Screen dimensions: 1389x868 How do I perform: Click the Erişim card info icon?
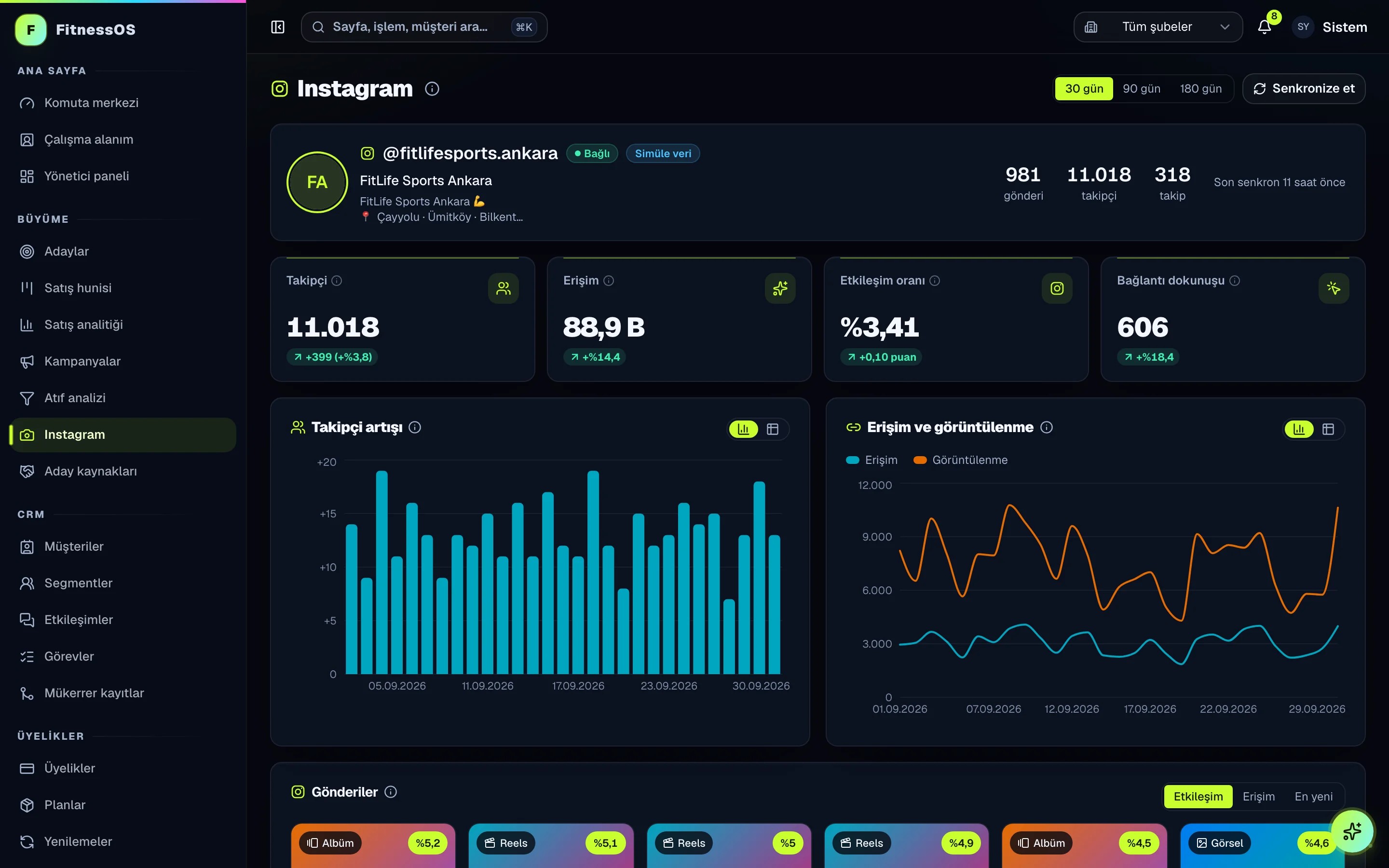[x=609, y=281]
